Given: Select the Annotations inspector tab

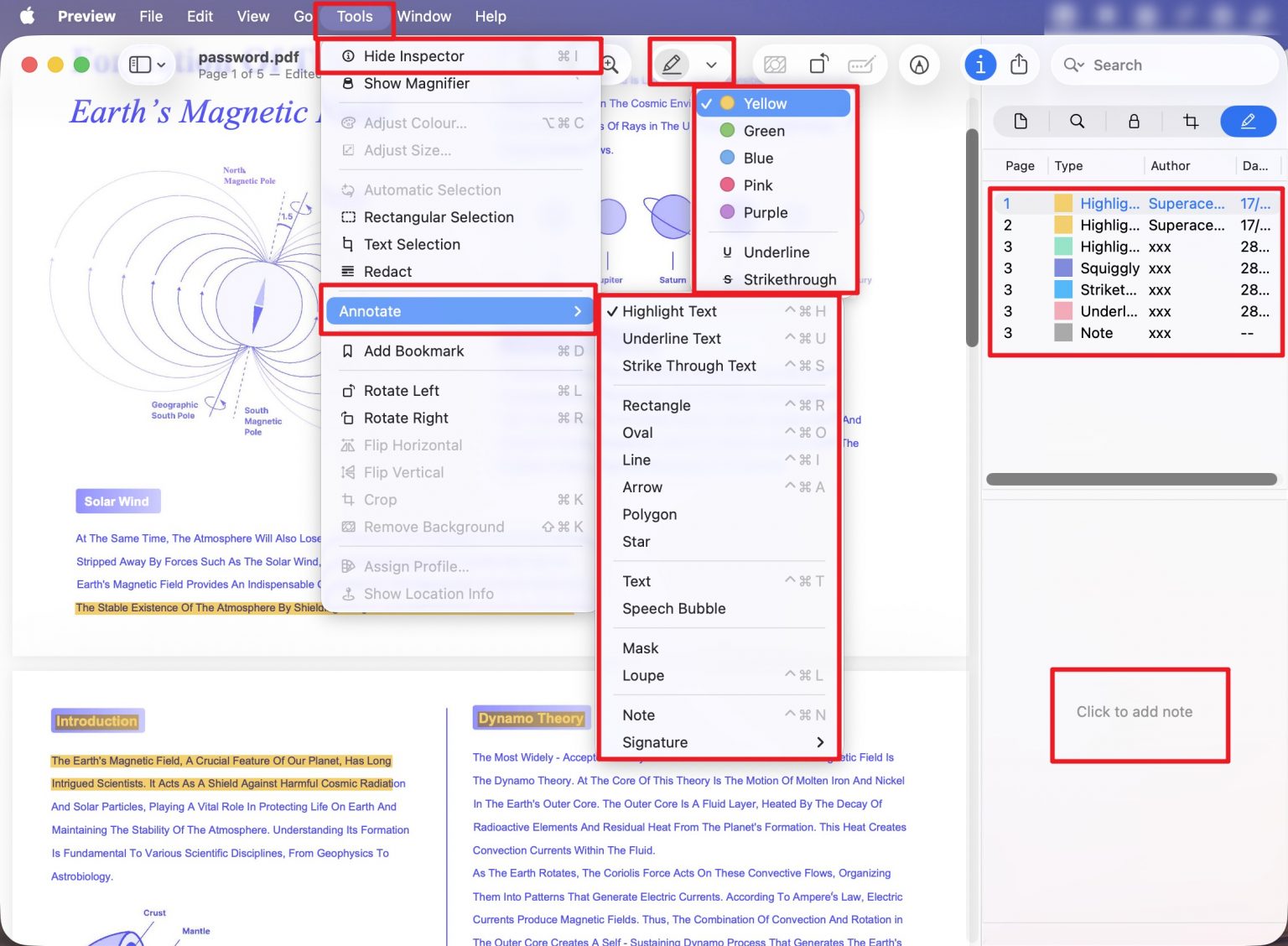Looking at the screenshot, I should (1248, 122).
